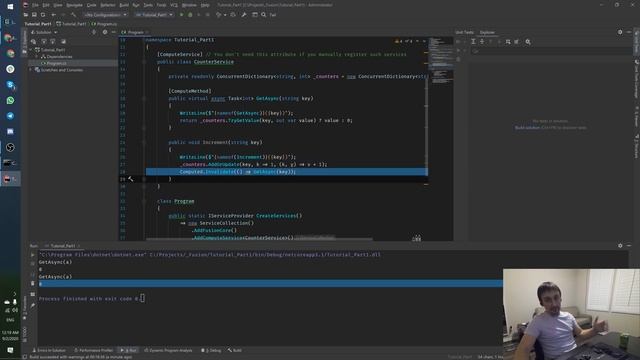Open the Settings wrench icon in toolbar

pyautogui.click(x=244, y=15)
